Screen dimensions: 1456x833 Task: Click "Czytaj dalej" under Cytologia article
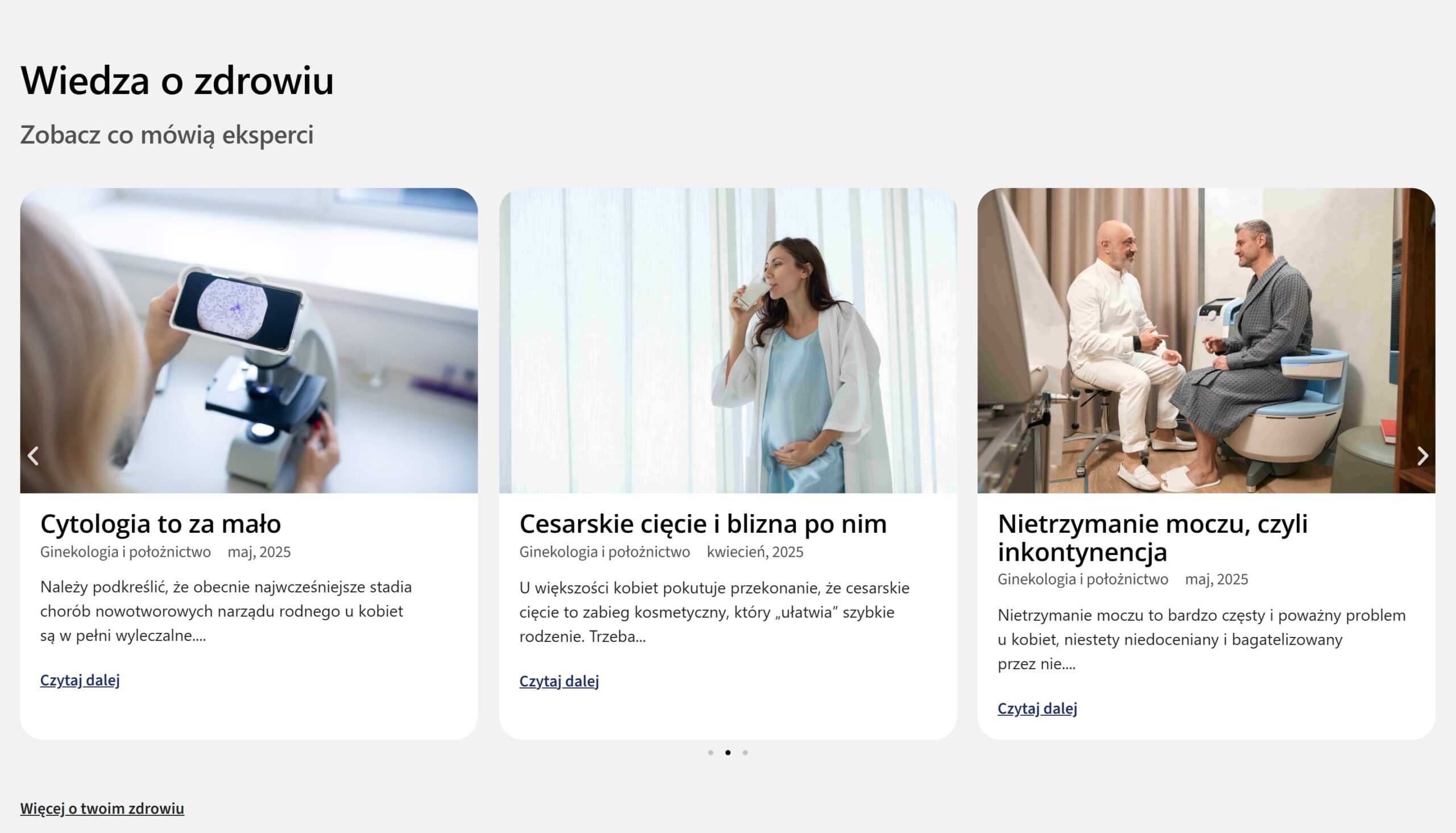coord(80,680)
